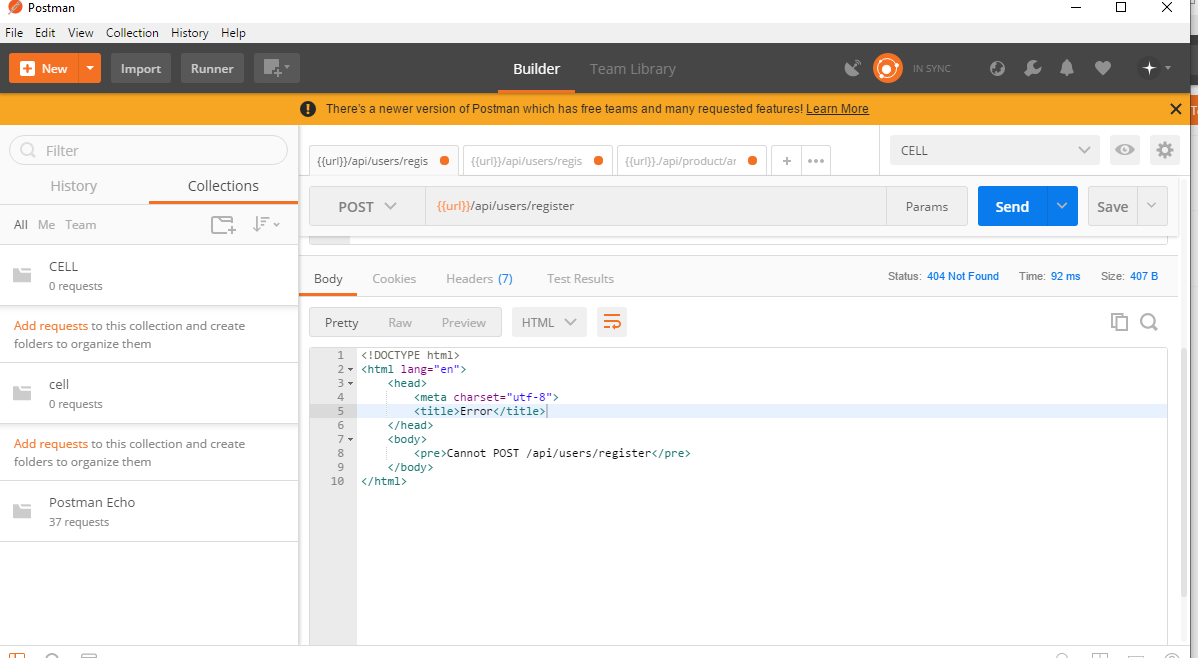Open environment settings with the gear icon
1198x658 pixels.
point(1164,149)
